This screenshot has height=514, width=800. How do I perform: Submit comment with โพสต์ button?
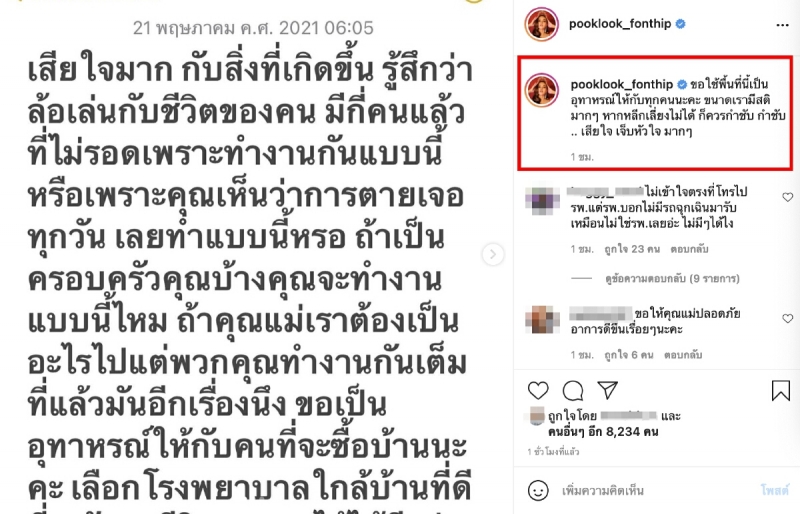click(775, 491)
